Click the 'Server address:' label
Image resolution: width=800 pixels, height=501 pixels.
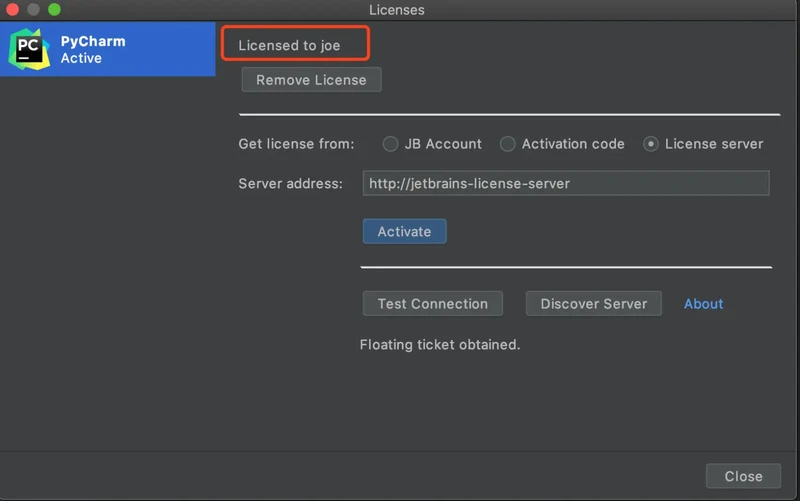[x=290, y=184]
